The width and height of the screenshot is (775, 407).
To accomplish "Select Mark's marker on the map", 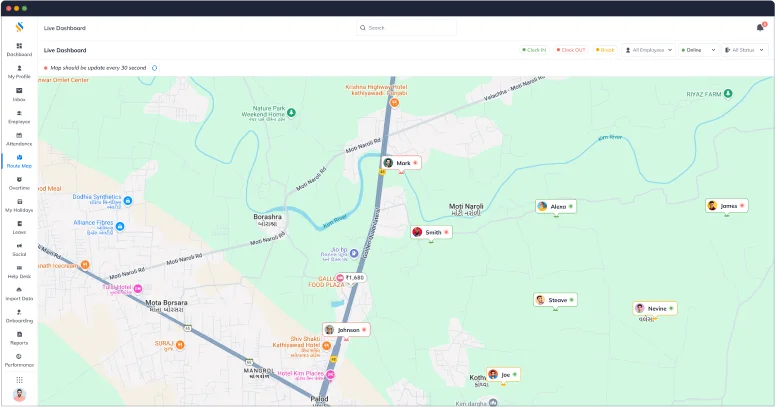I will tap(401, 163).
